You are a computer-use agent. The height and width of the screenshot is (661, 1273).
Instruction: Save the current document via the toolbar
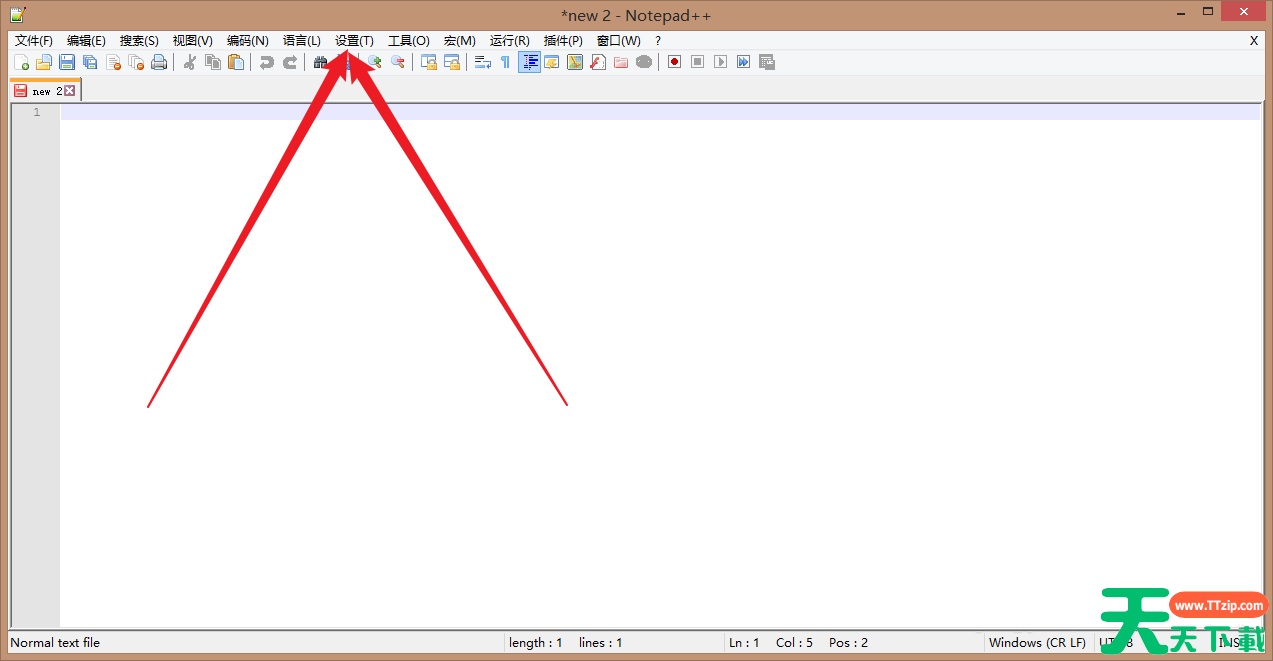pyautogui.click(x=67, y=62)
